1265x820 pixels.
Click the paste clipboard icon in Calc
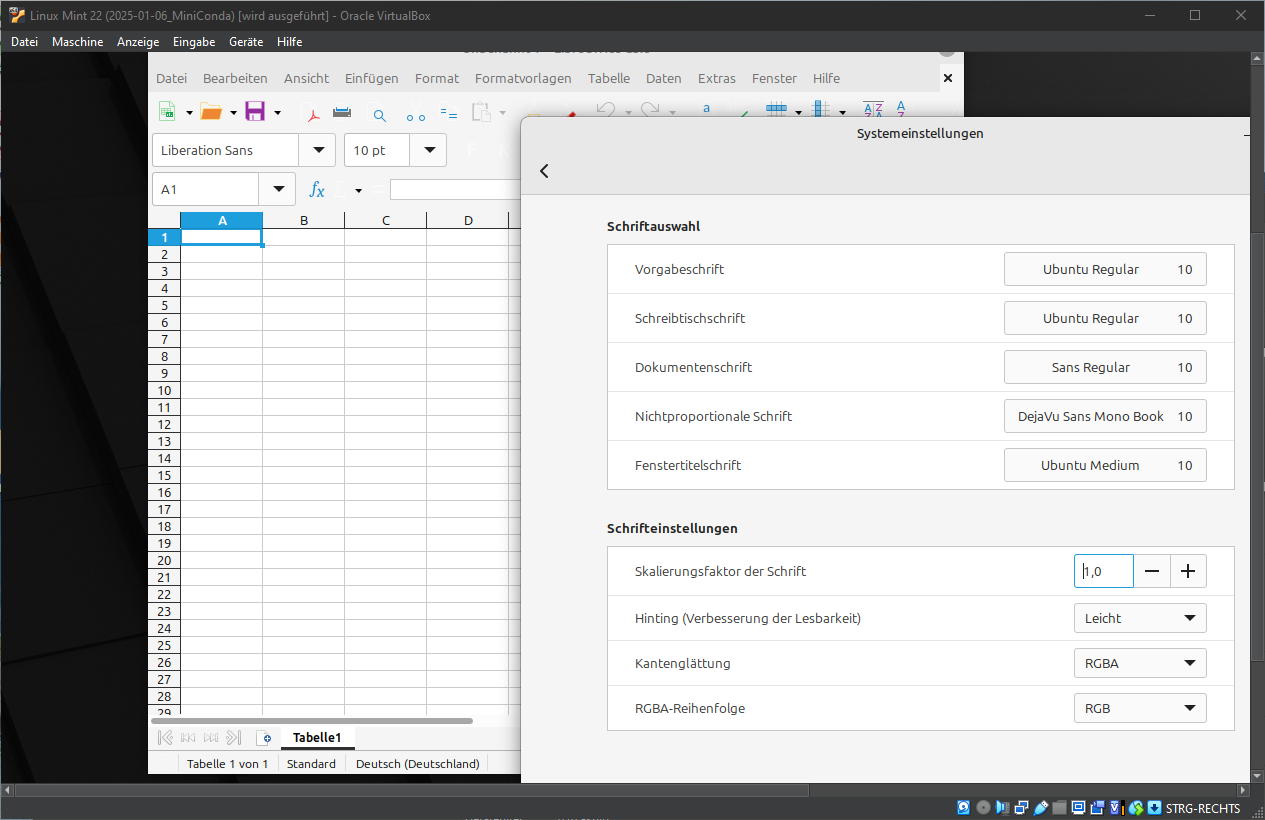pyautogui.click(x=481, y=112)
